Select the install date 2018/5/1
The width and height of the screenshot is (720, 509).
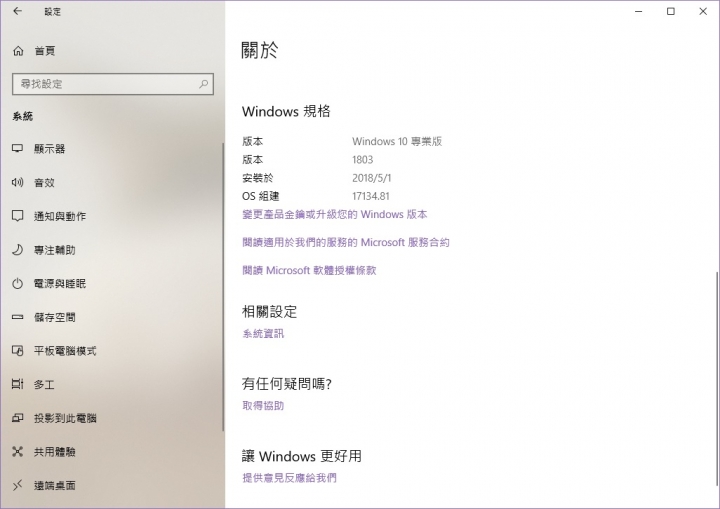371,178
